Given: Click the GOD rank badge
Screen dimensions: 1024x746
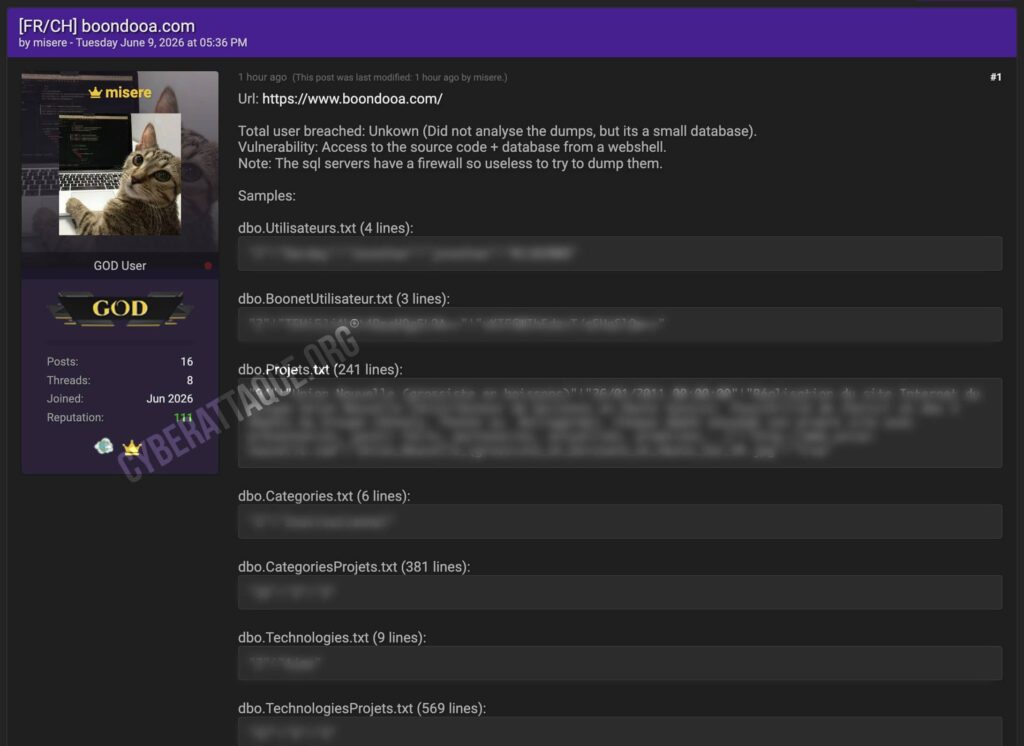Looking at the screenshot, I should tap(120, 308).
